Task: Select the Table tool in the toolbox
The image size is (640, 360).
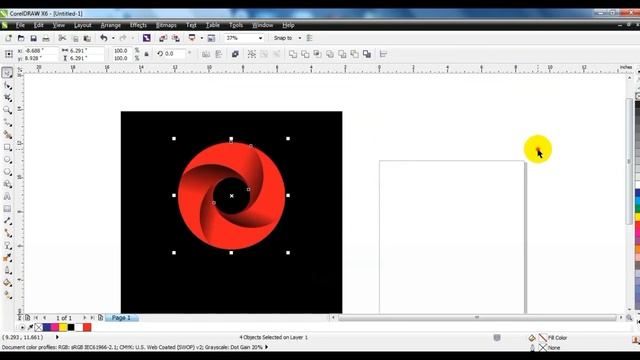Action: [x=7, y=209]
